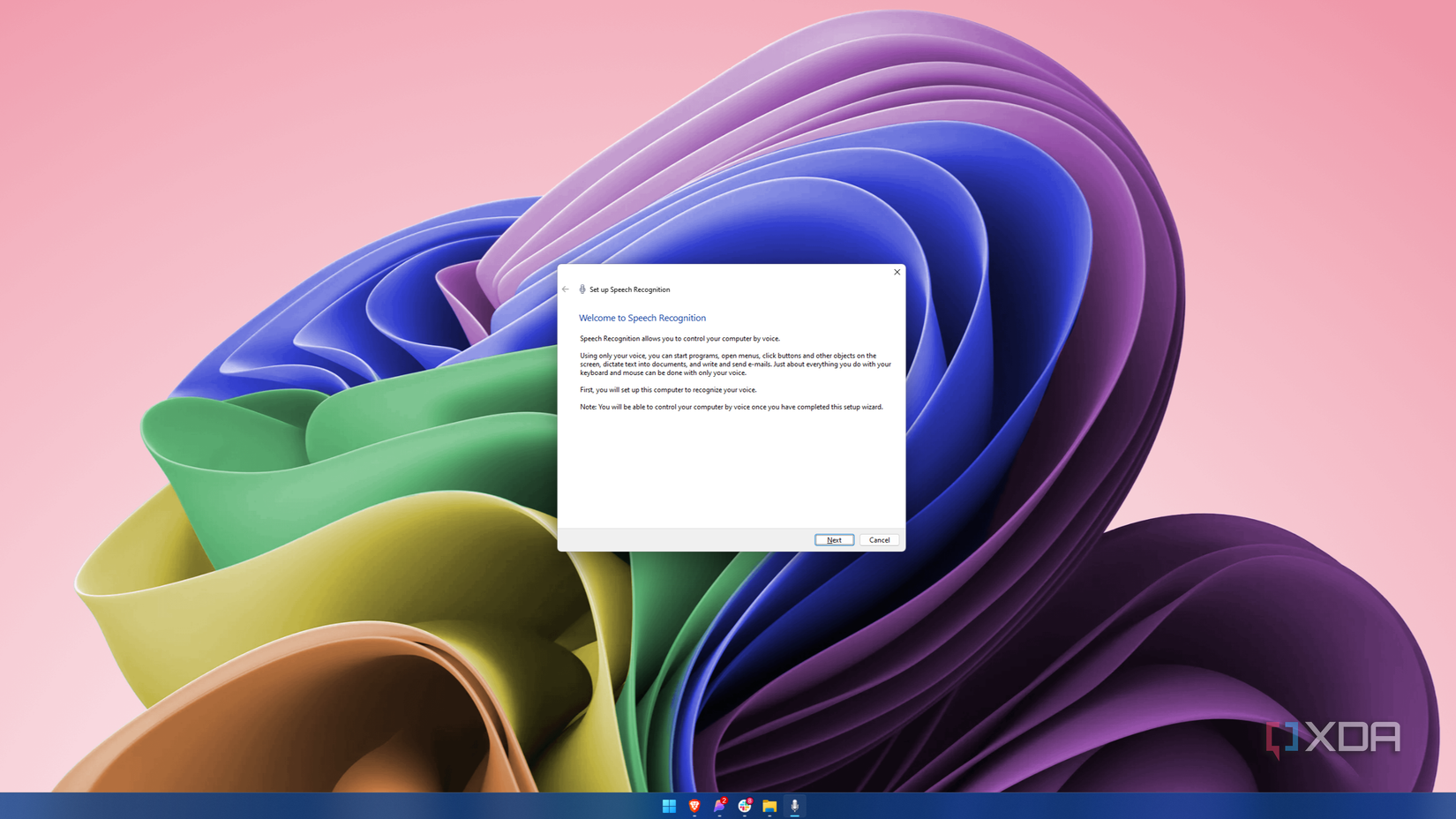Cancel the Speech Recognition setup
The width and height of the screenshot is (1456, 819).
tap(879, 540)
